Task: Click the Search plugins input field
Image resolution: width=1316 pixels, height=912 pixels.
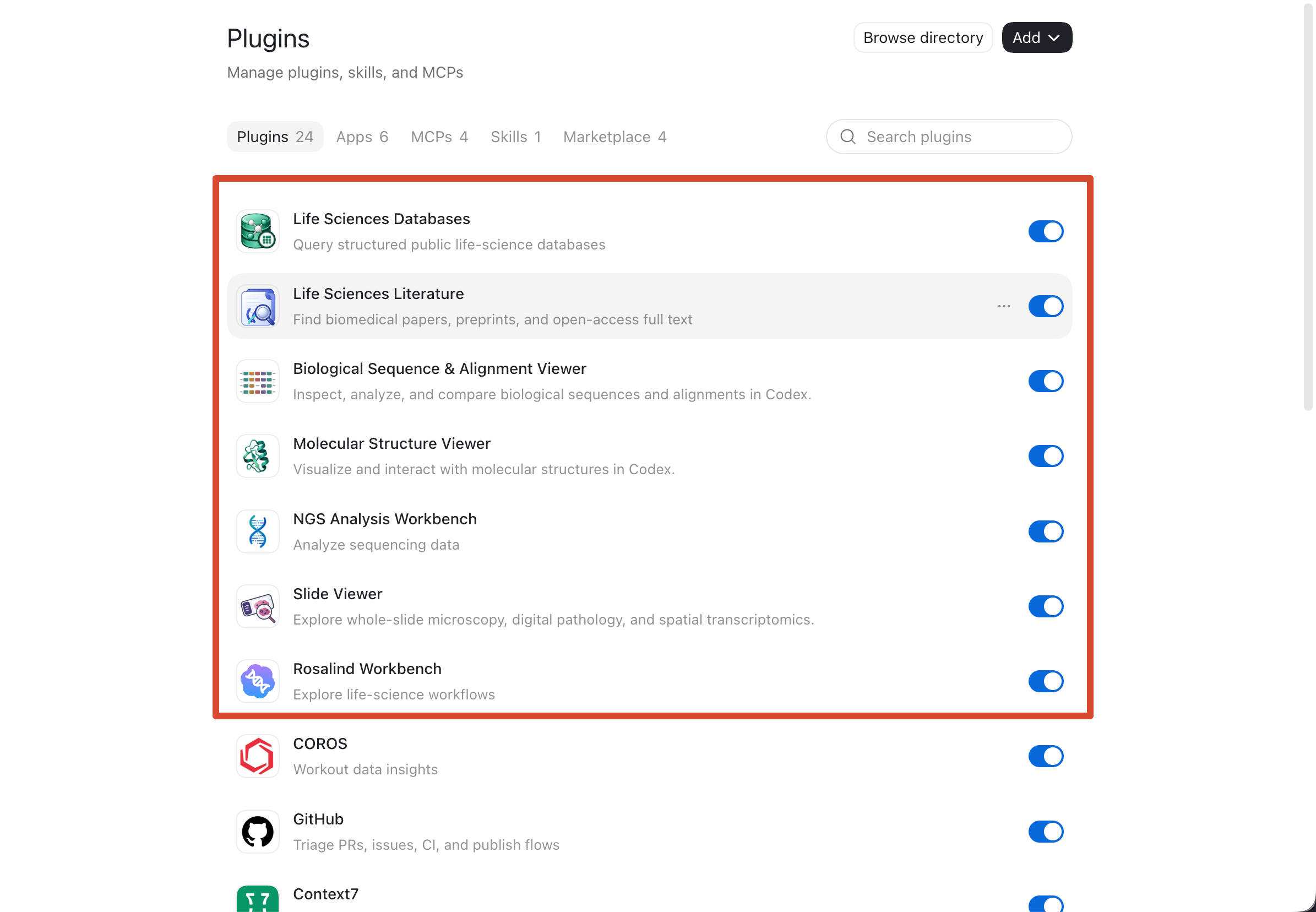Action: 949,137
